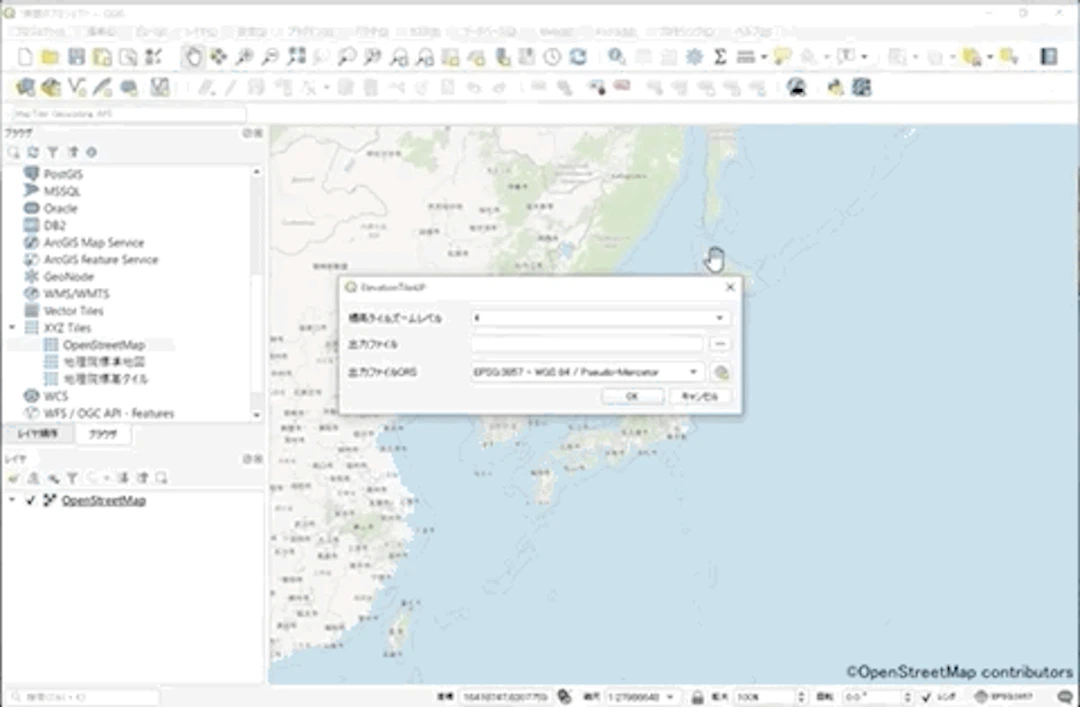Save the project with the floppy disk icon
The height and width of the screenshot is (707, 1080).
click(x=76, y=57)
